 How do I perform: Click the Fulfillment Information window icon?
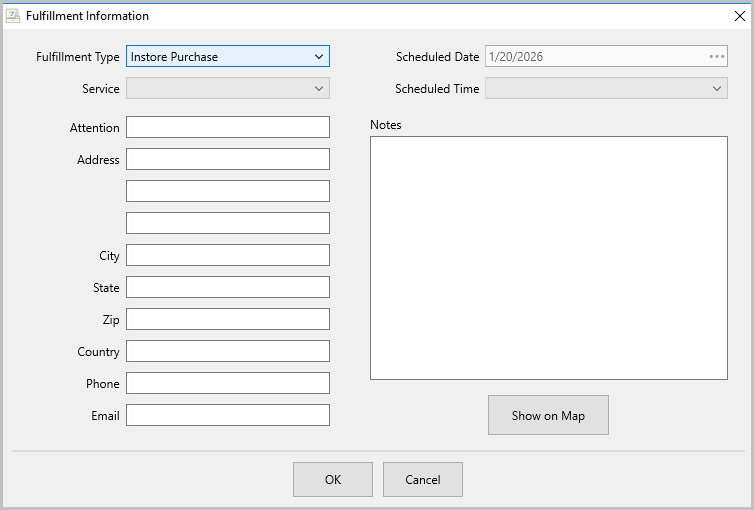click(13, 16)
